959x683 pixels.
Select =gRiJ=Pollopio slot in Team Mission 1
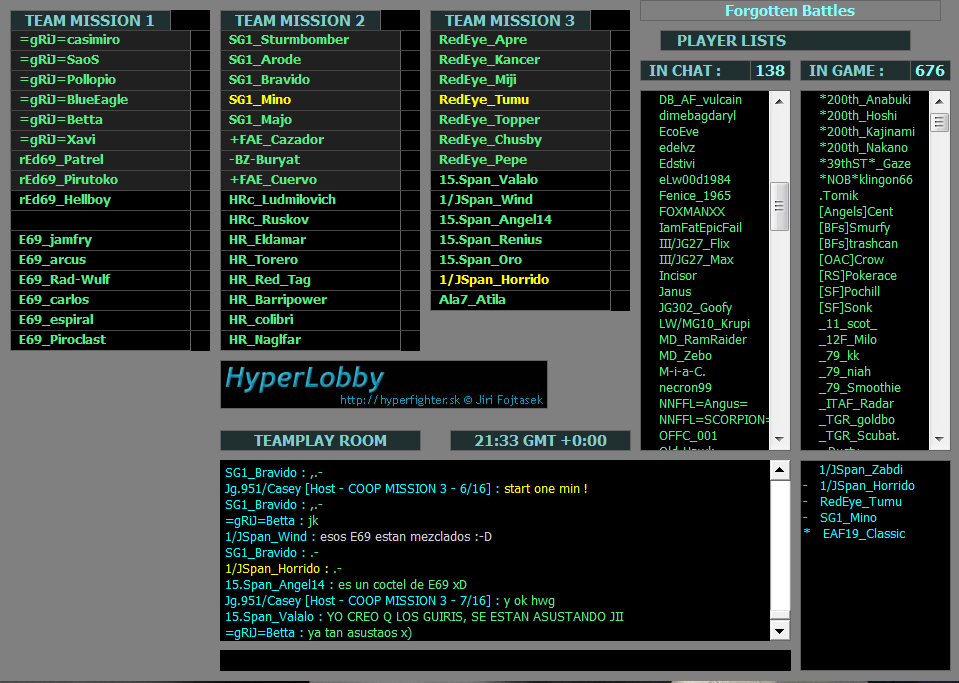coord(100,79)
